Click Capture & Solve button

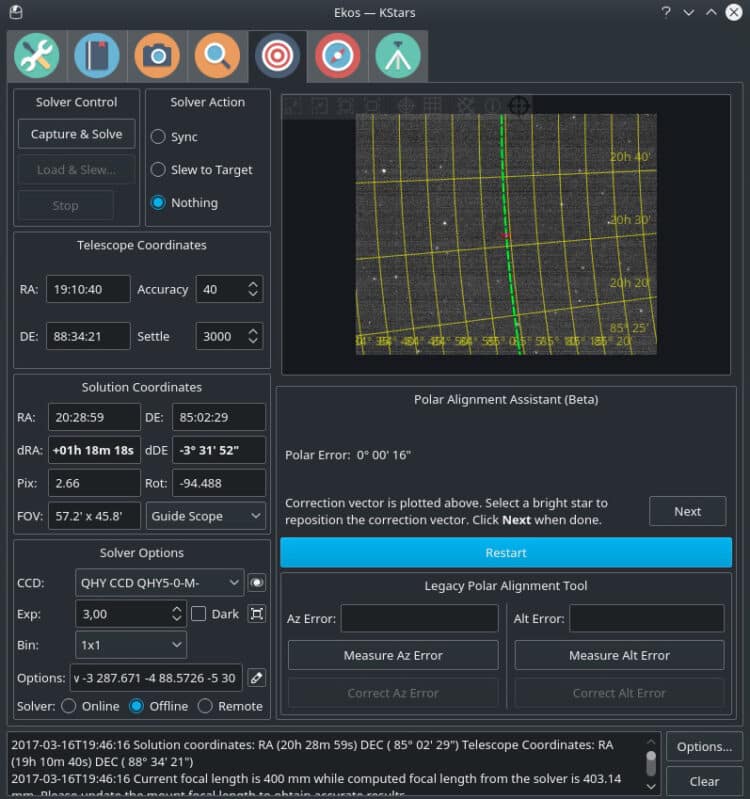[76, 134]
